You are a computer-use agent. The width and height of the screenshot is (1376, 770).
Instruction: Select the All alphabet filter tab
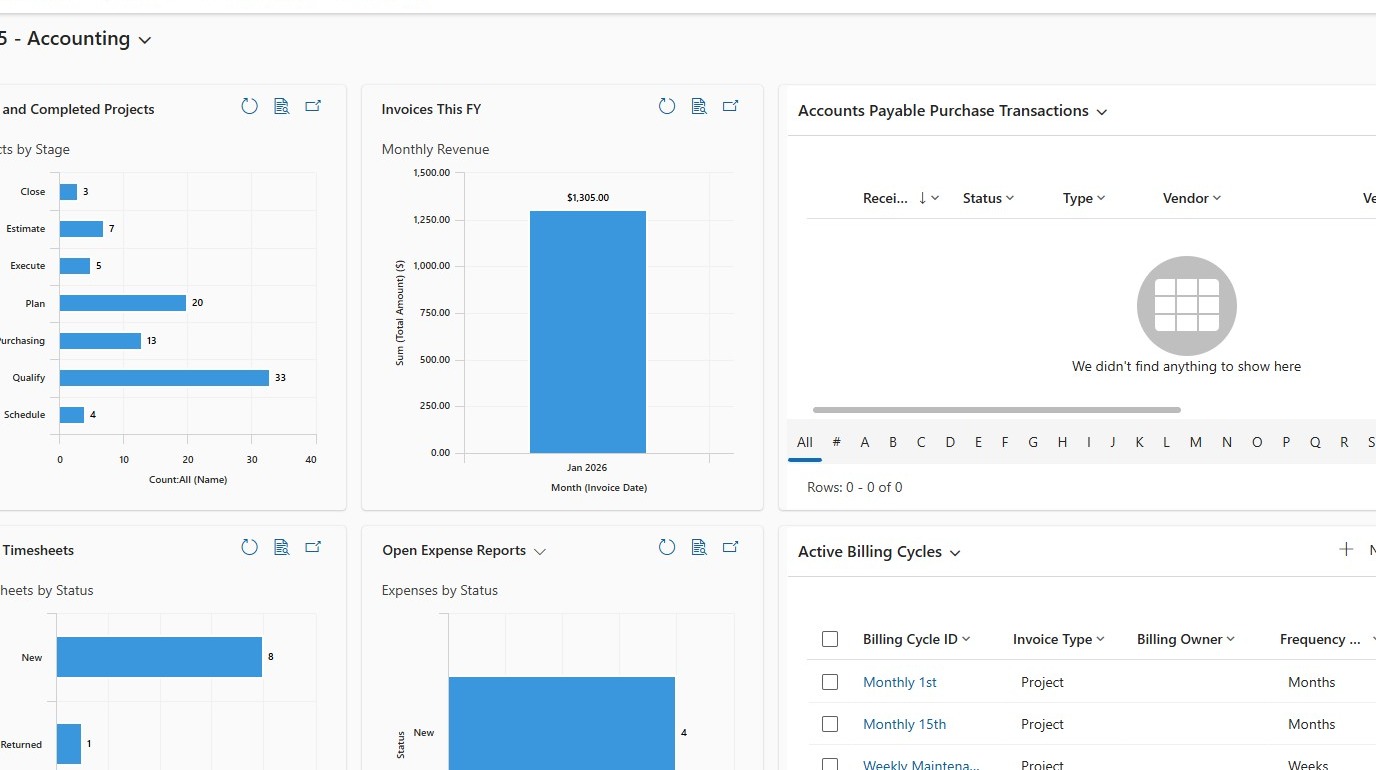point(805,442)
